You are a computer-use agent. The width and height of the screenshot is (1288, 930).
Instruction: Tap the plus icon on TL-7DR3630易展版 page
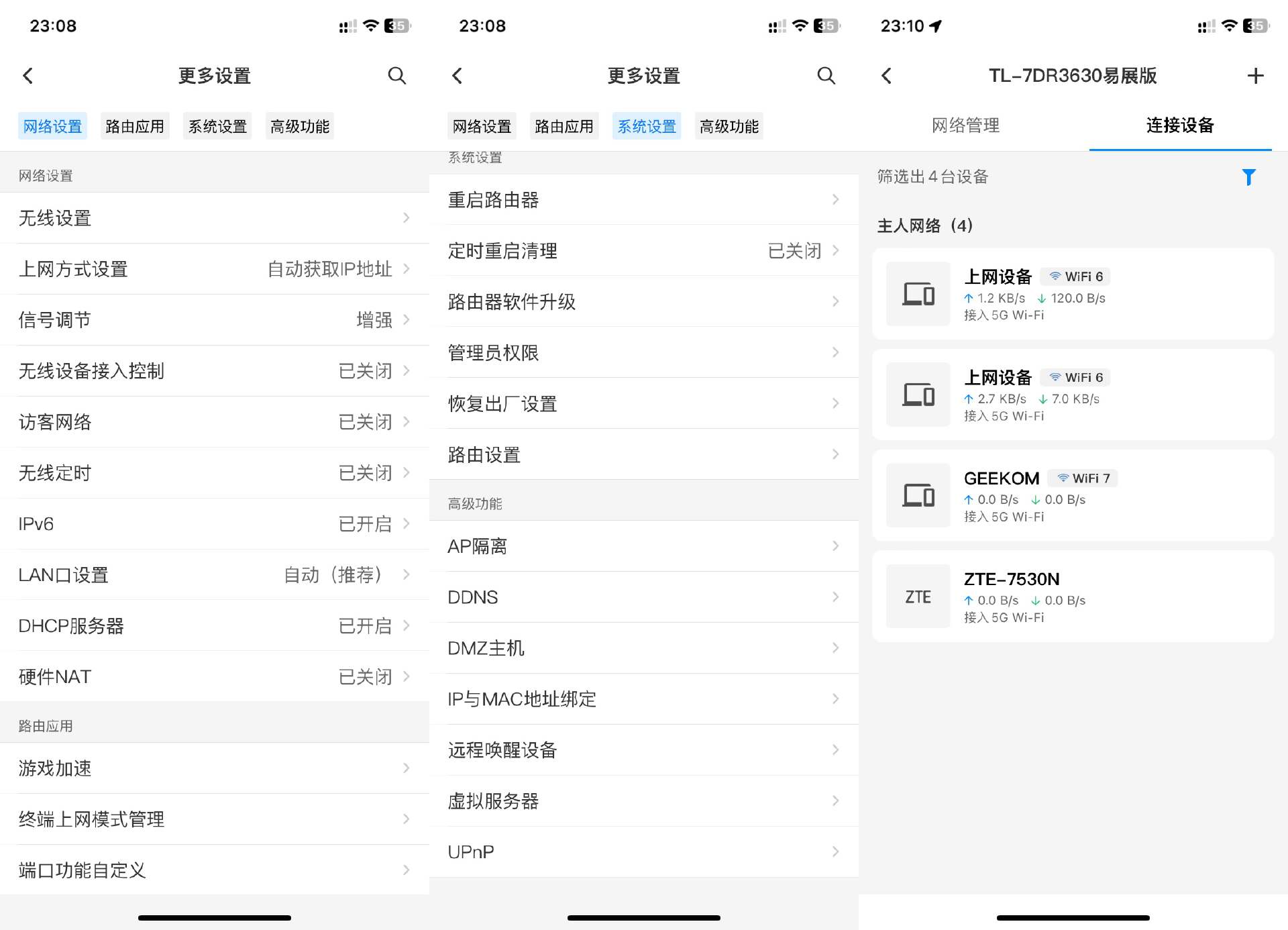point(1255,76)
